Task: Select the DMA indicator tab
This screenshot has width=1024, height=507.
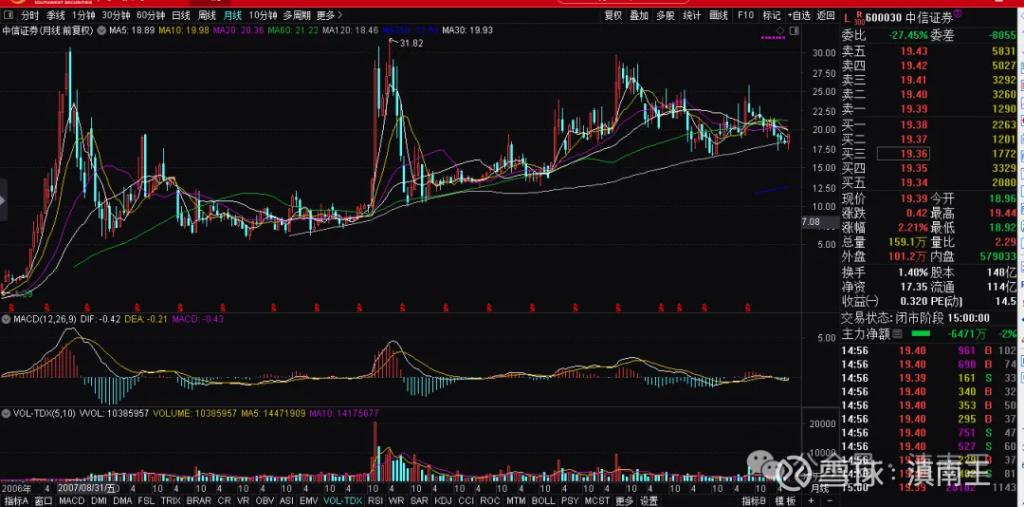Action: click(122, 501)
